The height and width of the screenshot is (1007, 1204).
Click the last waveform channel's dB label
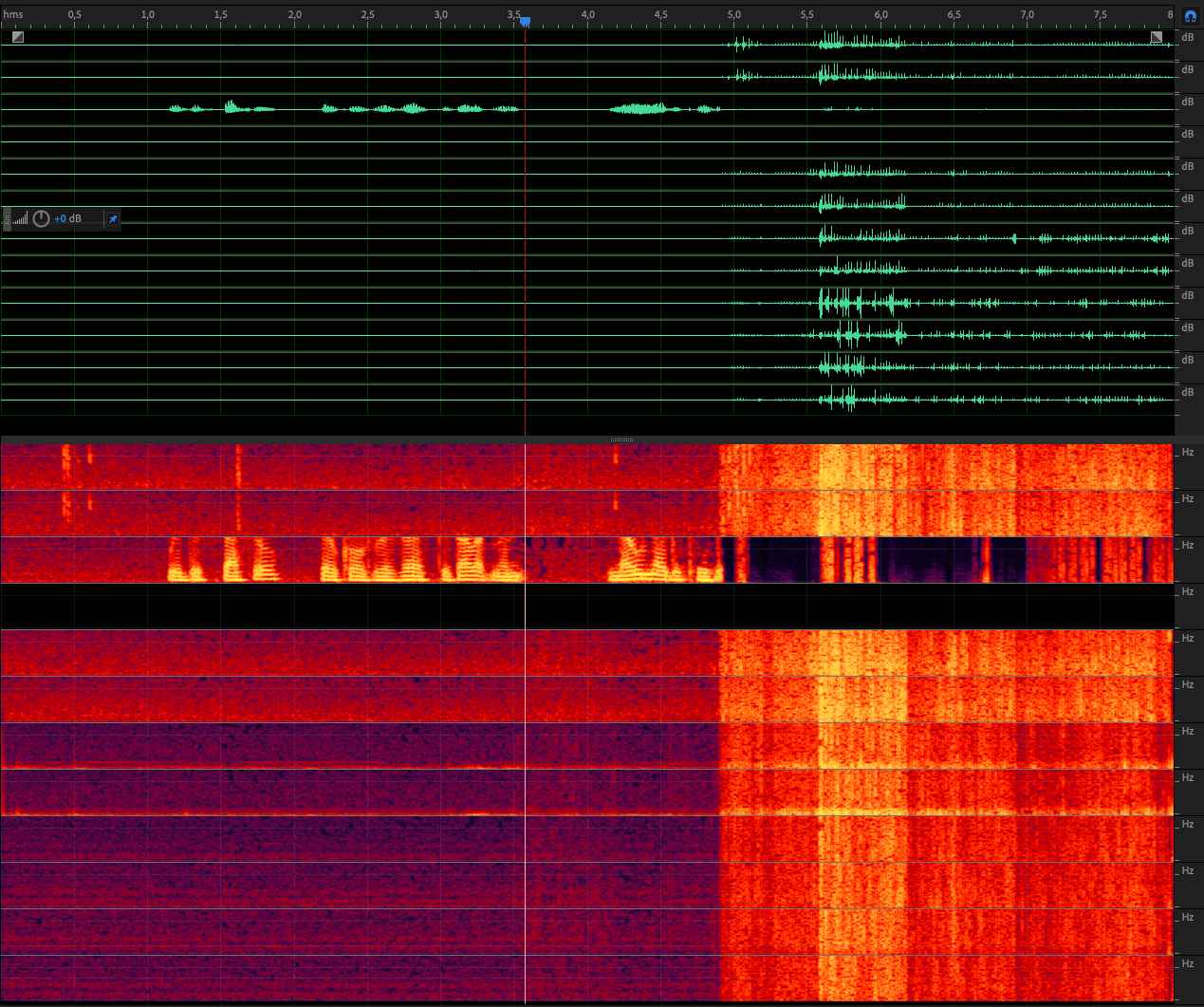(x=1187, y=392)
